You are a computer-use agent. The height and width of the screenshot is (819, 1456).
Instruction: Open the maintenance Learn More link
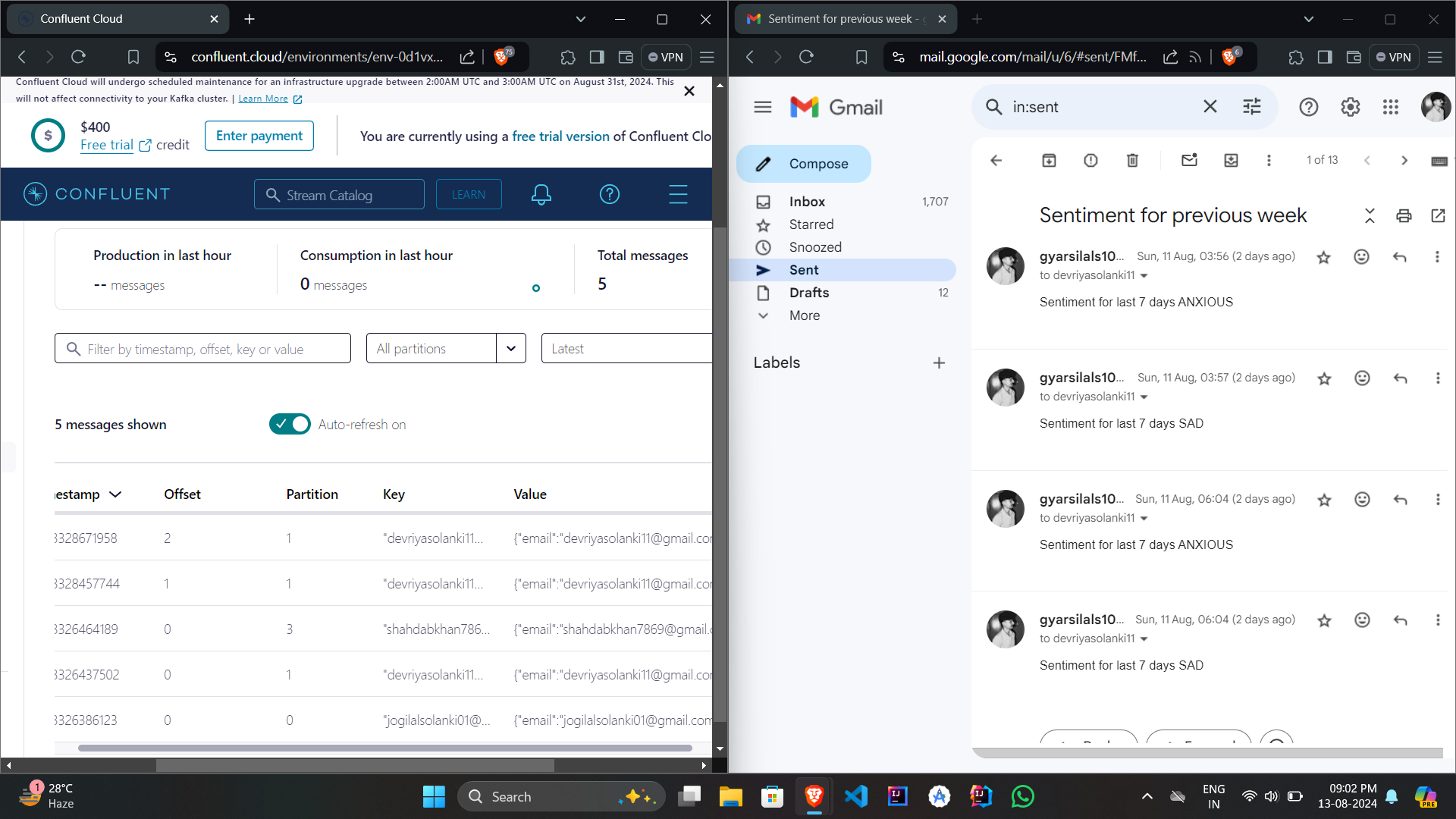[x=263, y=98]
